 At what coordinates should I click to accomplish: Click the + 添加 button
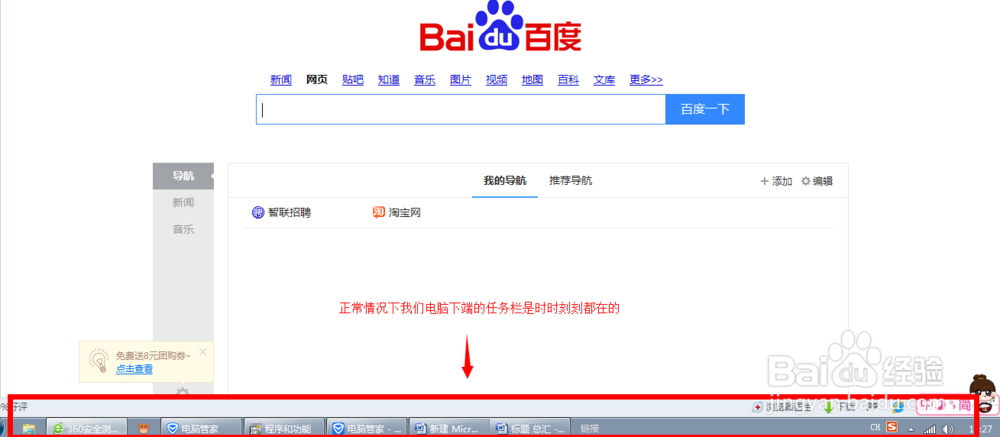[x=776, y=181]
